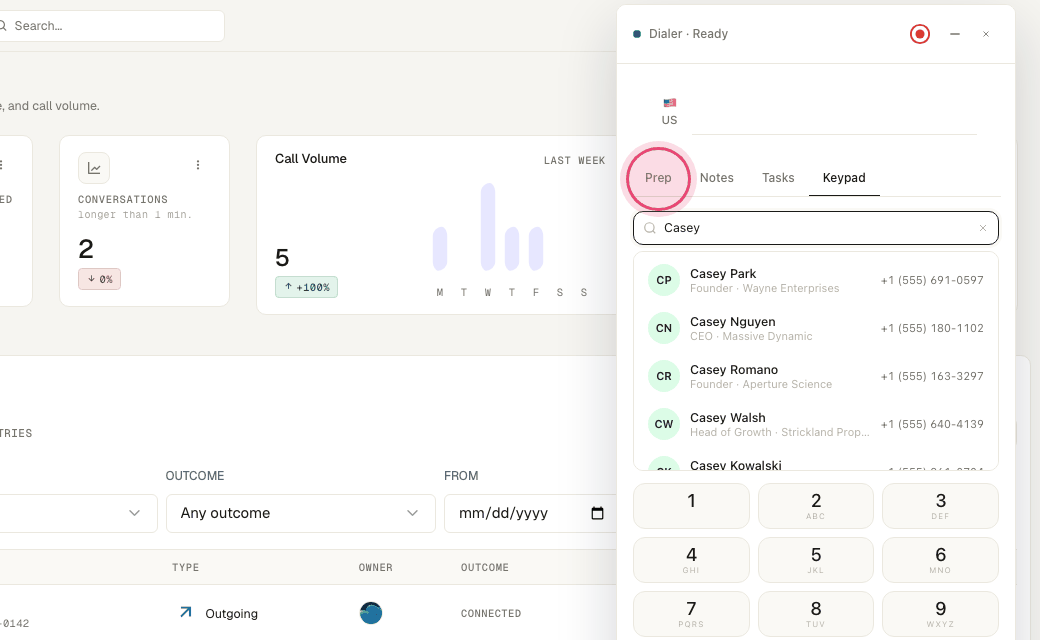The image size is (1040, 640).
Task: Click the CR avatar for Casey Romano
Action: [x=663, y=376]
